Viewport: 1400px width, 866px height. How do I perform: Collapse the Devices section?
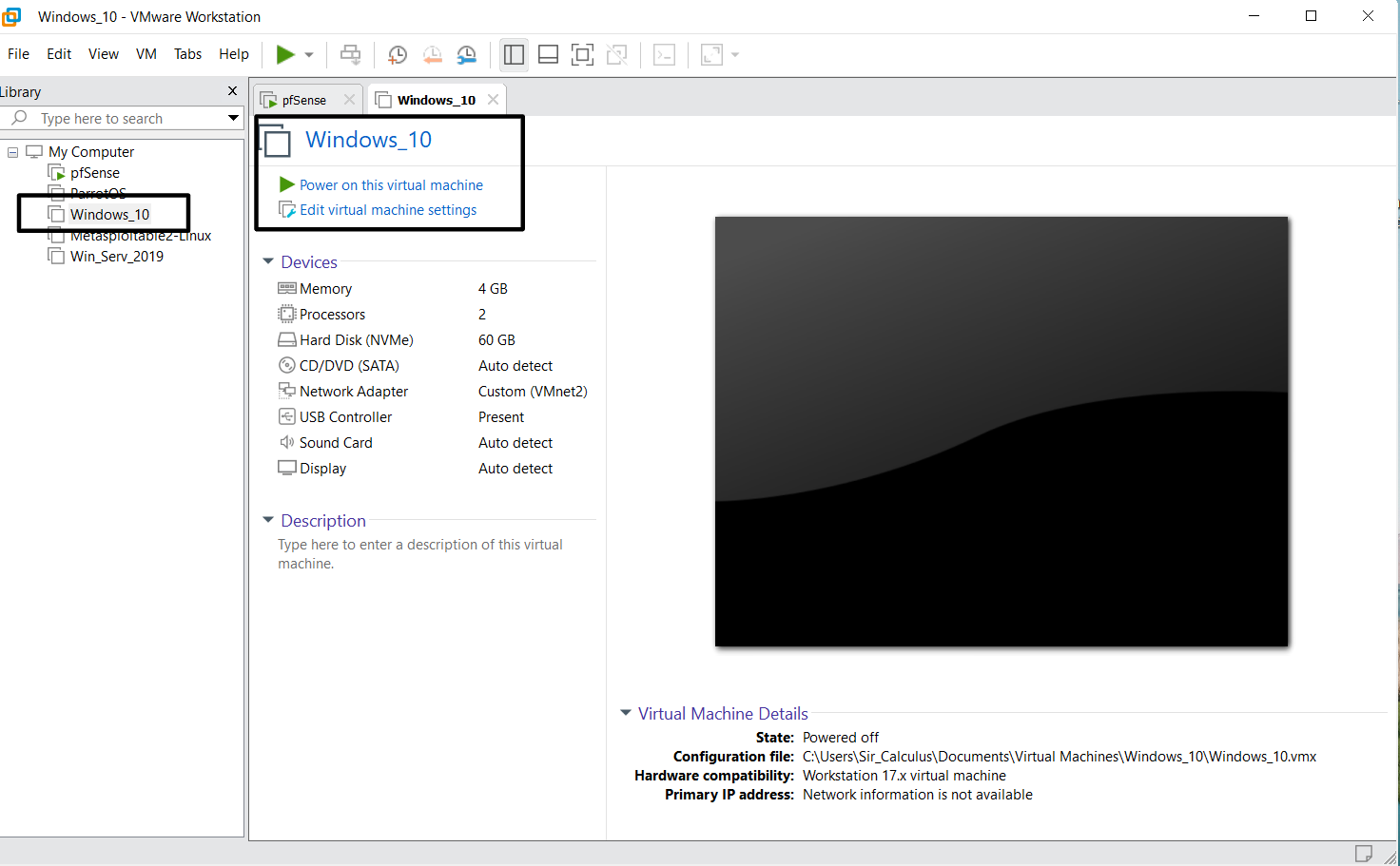coord(268,261)
